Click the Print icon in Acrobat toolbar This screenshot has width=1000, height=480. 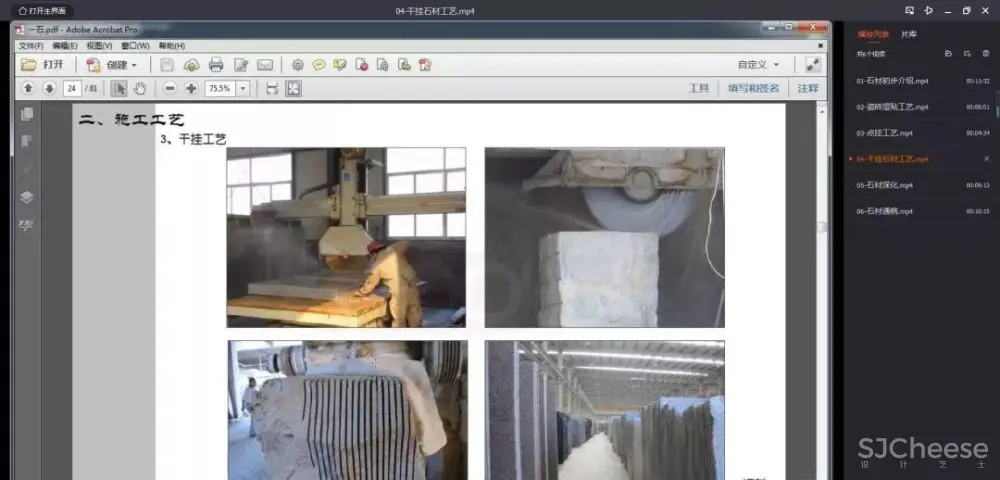click(215, 65)
